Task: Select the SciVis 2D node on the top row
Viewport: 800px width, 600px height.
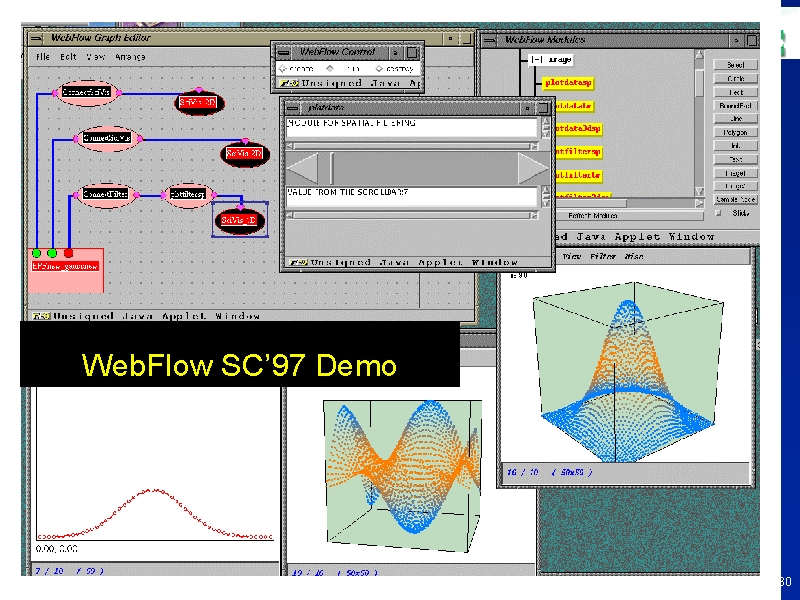Action: click(199, 103)
